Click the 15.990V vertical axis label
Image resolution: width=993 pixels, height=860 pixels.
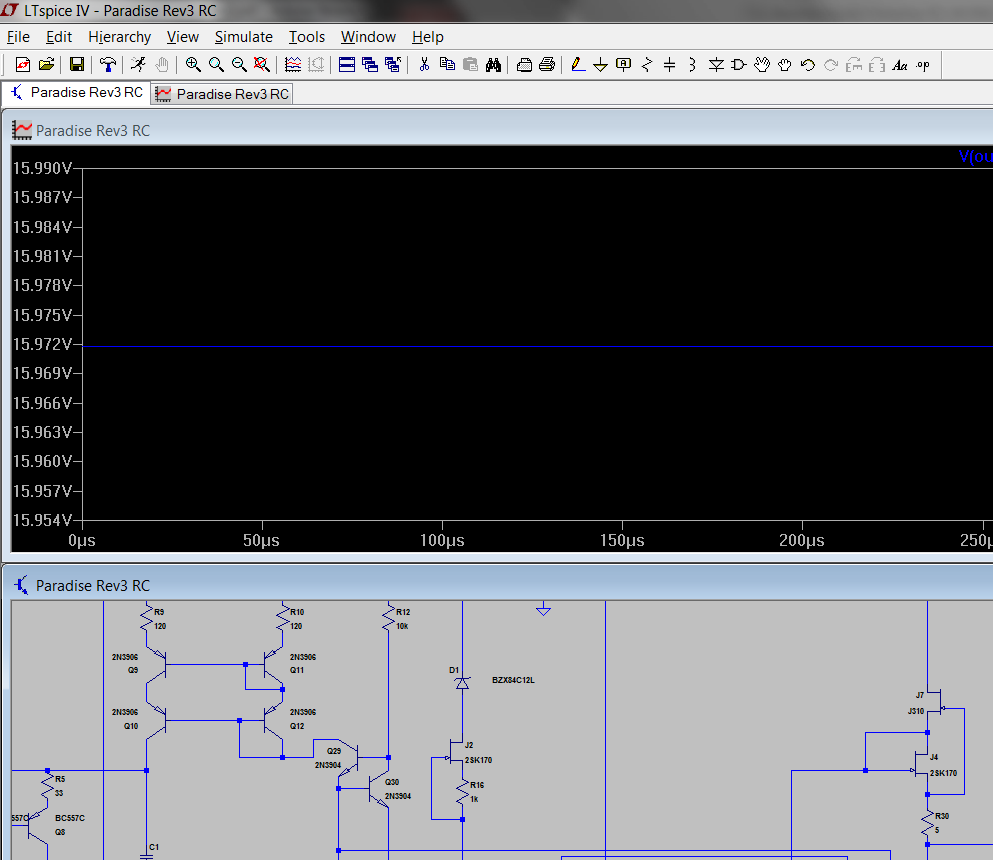tap(42, 168)
